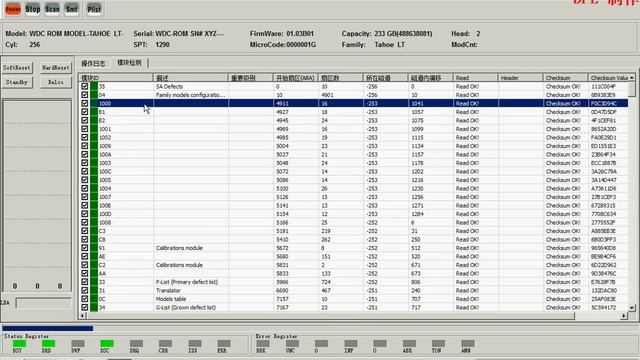Click the green status square of module 0C
The width and height of the screenshot is (640, 360).
pos(94,299)
